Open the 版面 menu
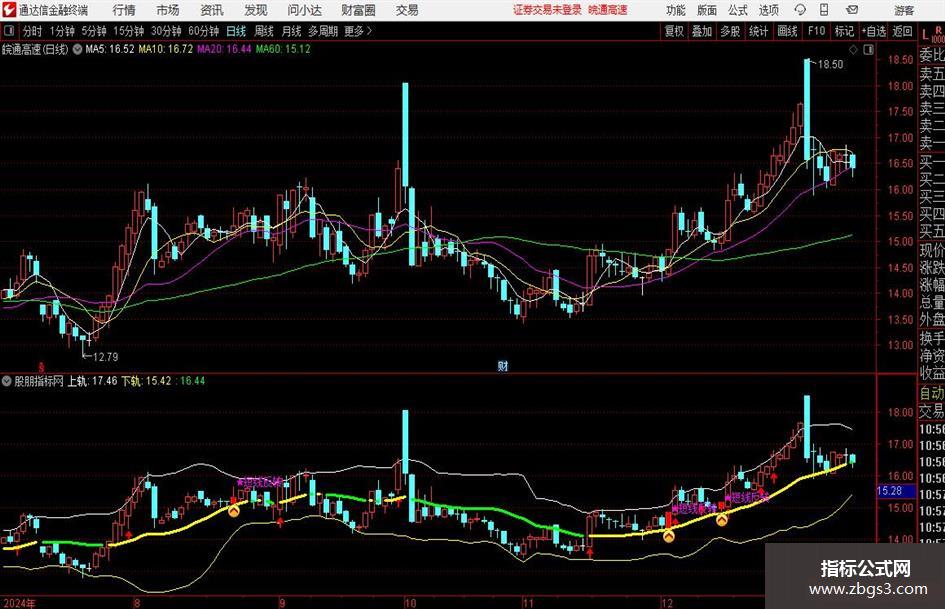Image resolution: width=945 pixels, height=609 pixels. tap(707, 10)
